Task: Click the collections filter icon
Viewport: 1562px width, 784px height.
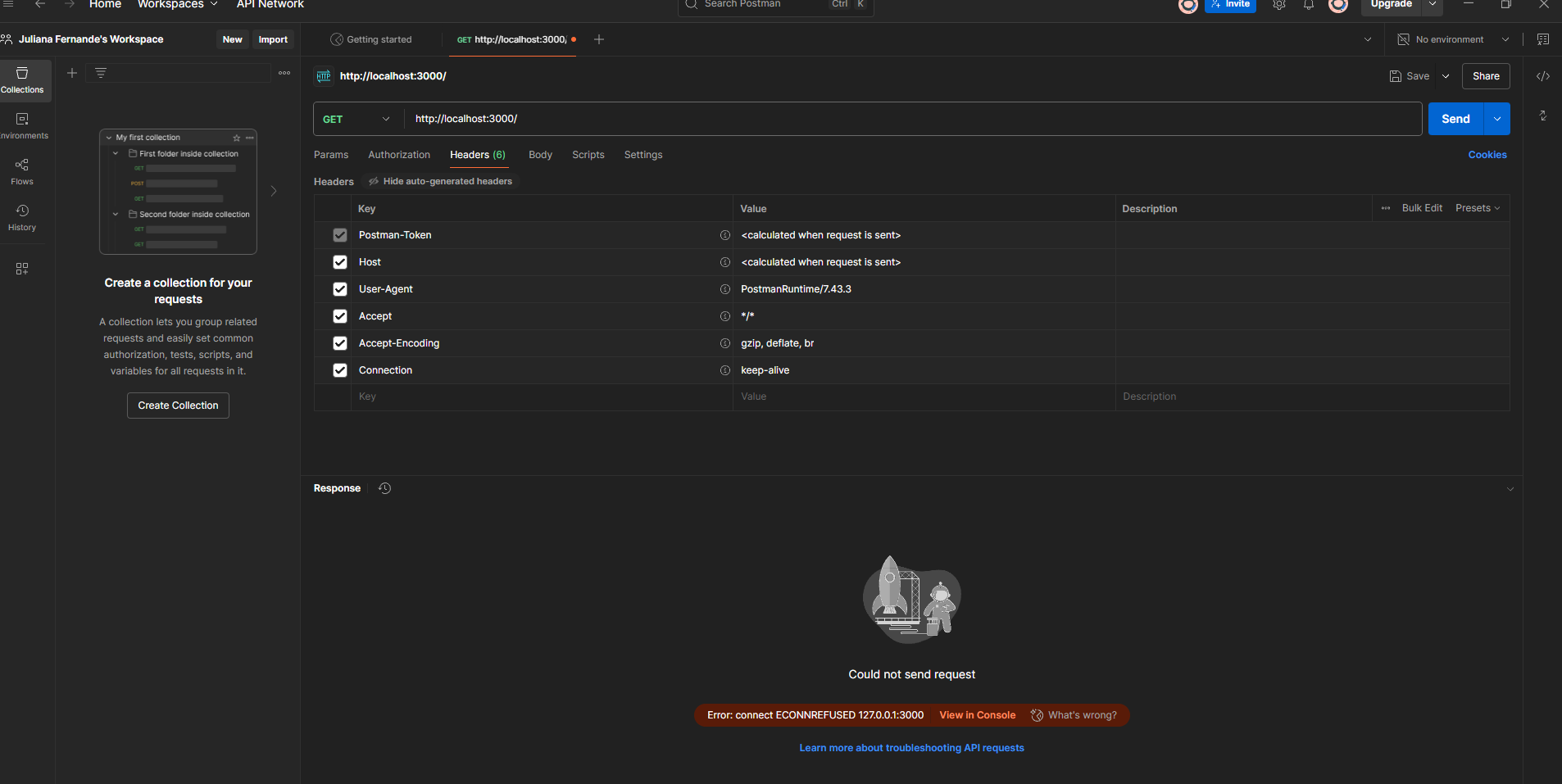Action: point(101,73)
